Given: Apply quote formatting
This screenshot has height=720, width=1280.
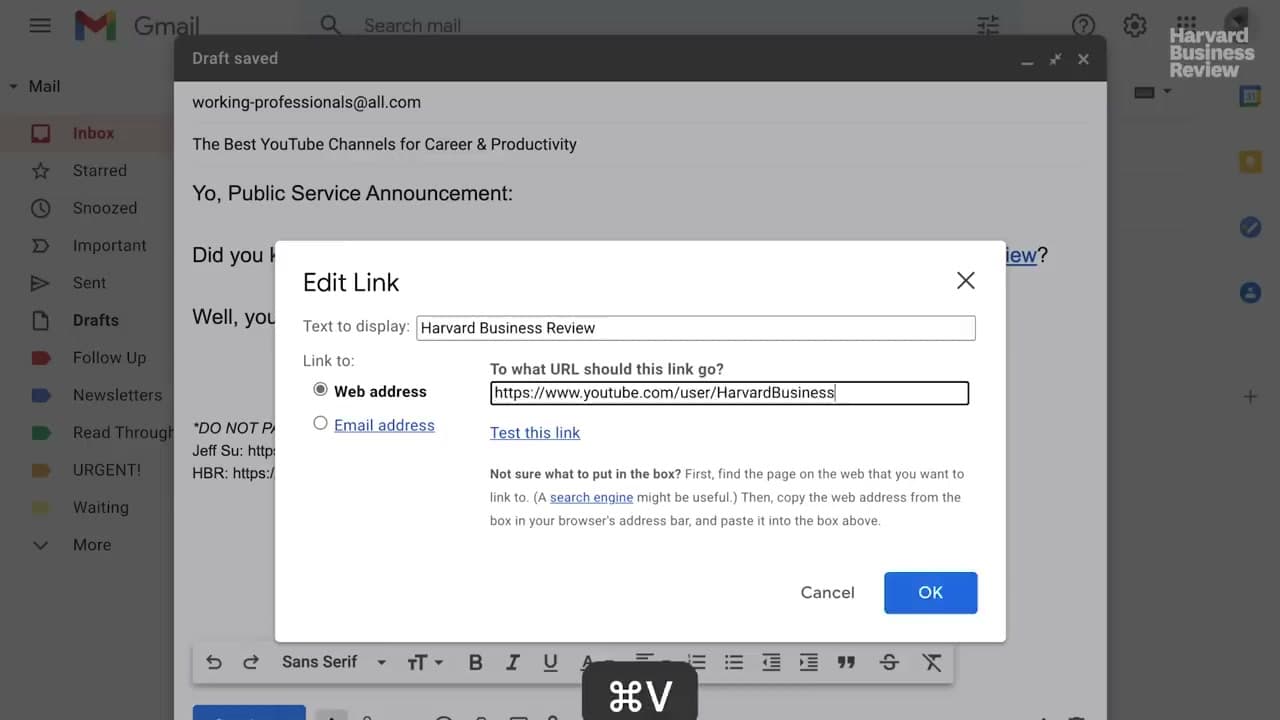Looking at the screenshot, I should pyautogui.click(x=846, y=662).
